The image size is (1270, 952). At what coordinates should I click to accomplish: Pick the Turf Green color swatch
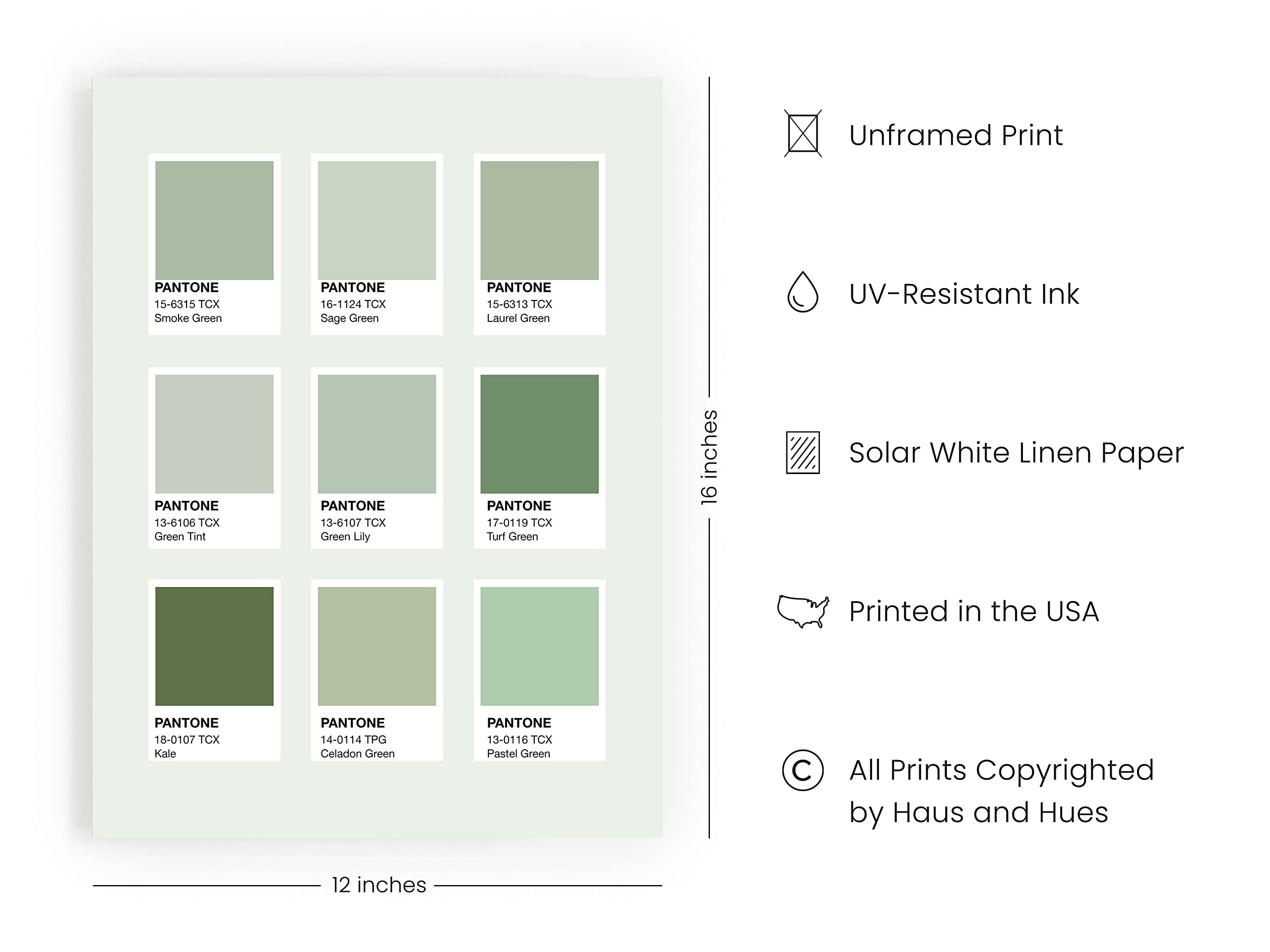[539, 434]
